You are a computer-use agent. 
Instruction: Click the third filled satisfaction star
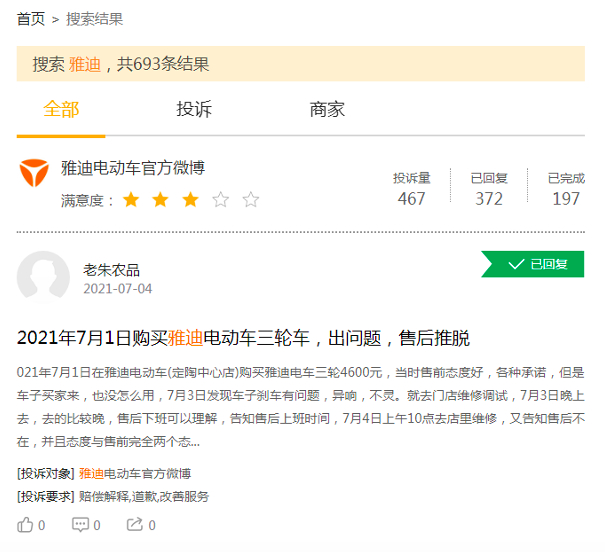coord(191,200)
